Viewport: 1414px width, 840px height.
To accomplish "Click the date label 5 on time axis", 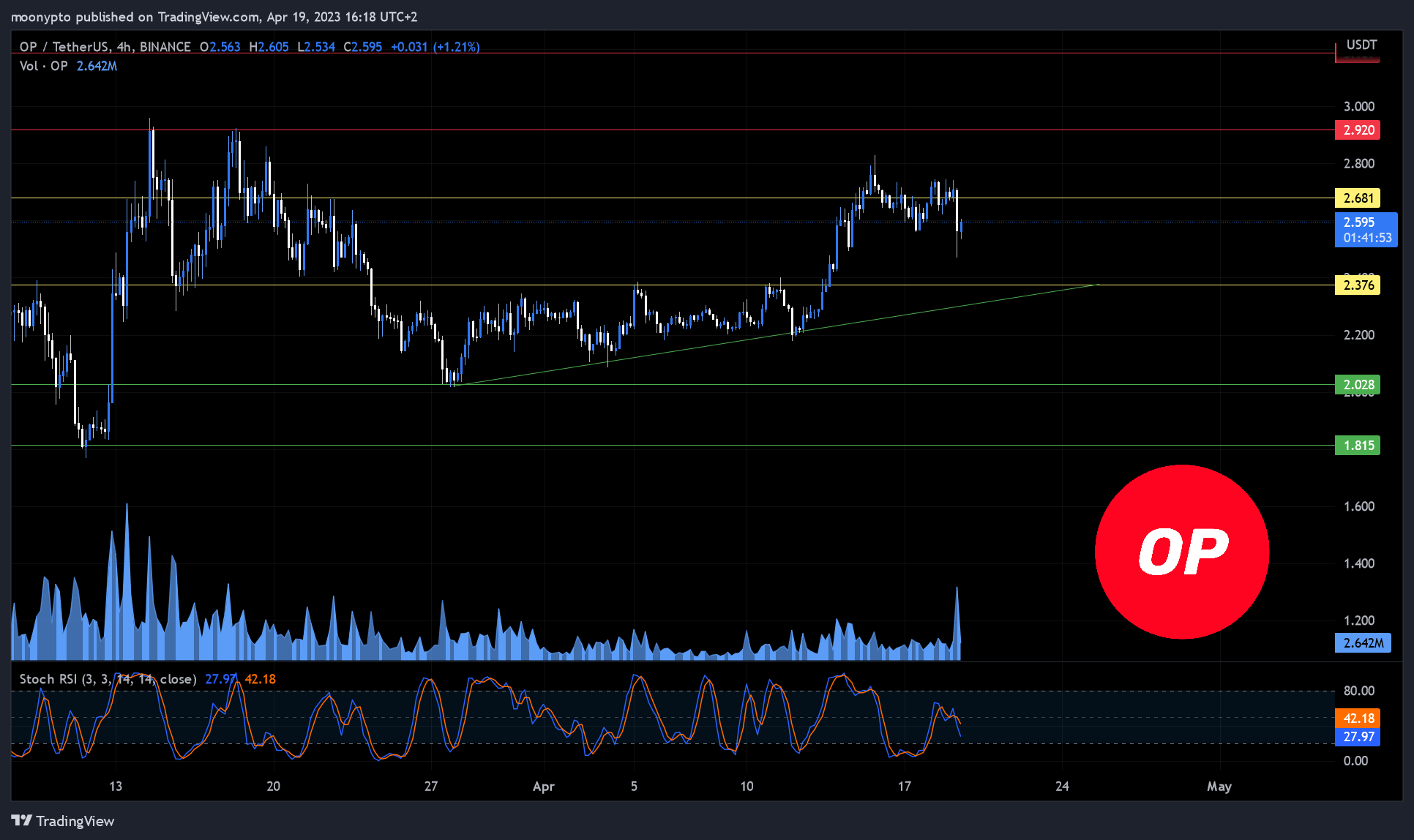I will pyautogui.click(x=634, y=787).
